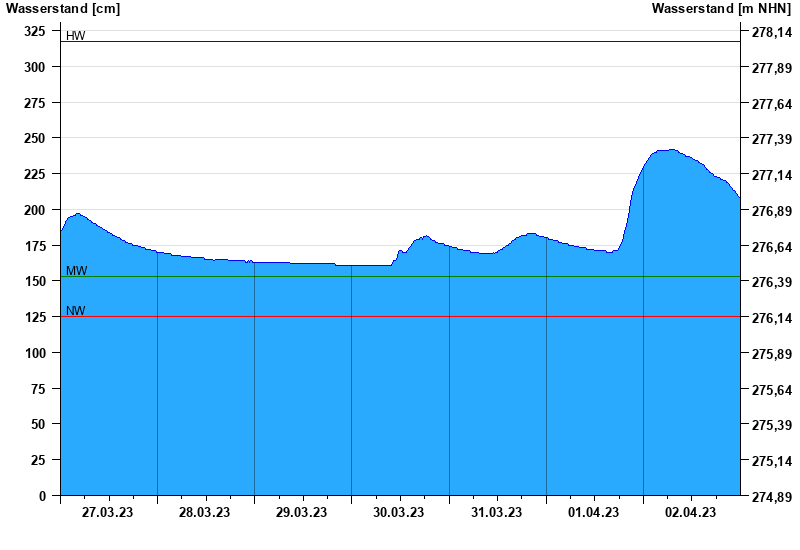This screenshot has width=800, height=550.
Task: Click the 50 value on left axis
Action: pos(38,424)
